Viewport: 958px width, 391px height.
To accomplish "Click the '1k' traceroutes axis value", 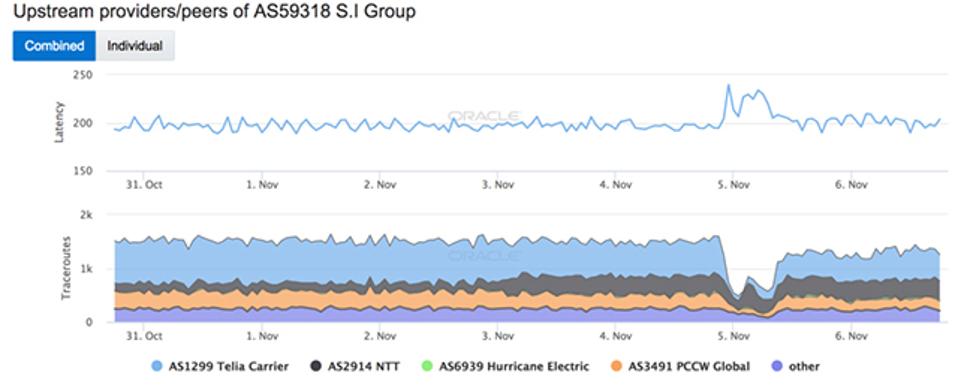I will pos(86,269).
